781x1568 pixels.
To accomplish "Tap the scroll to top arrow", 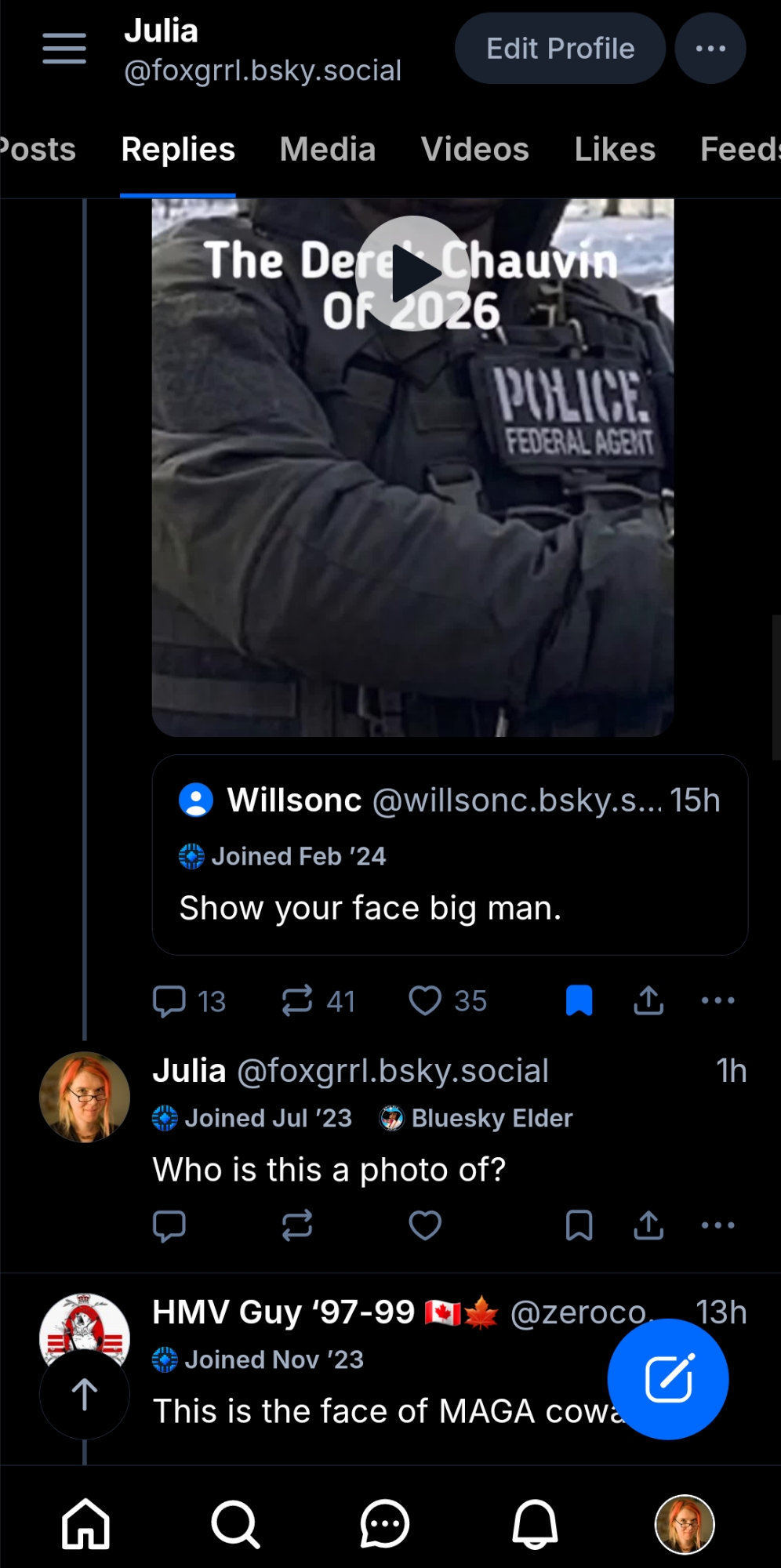I will click(85, 1395).
